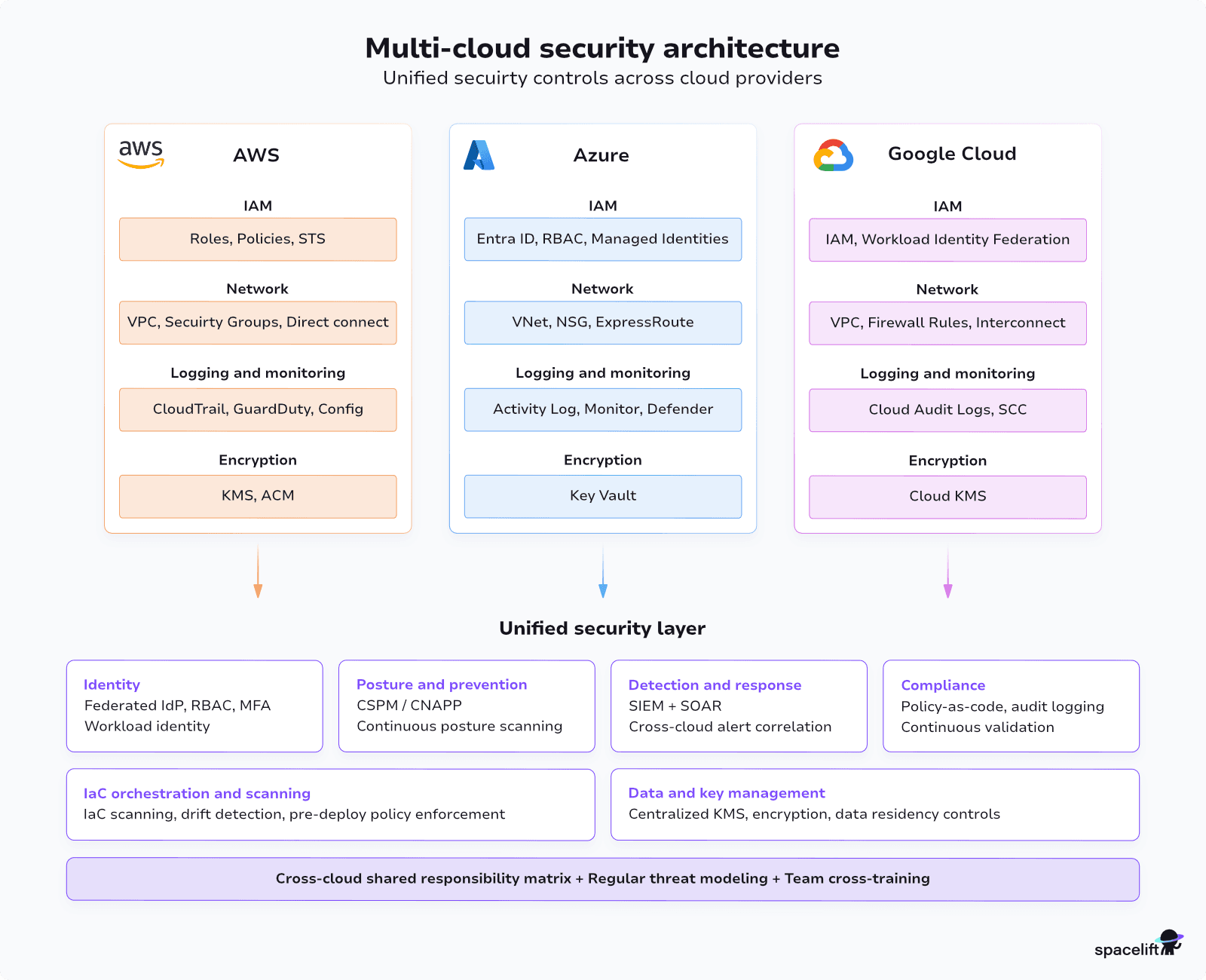Click the IAM label under Google Cloud
The height and width of the screenshot is (980, 1206).
click(947, 207)
